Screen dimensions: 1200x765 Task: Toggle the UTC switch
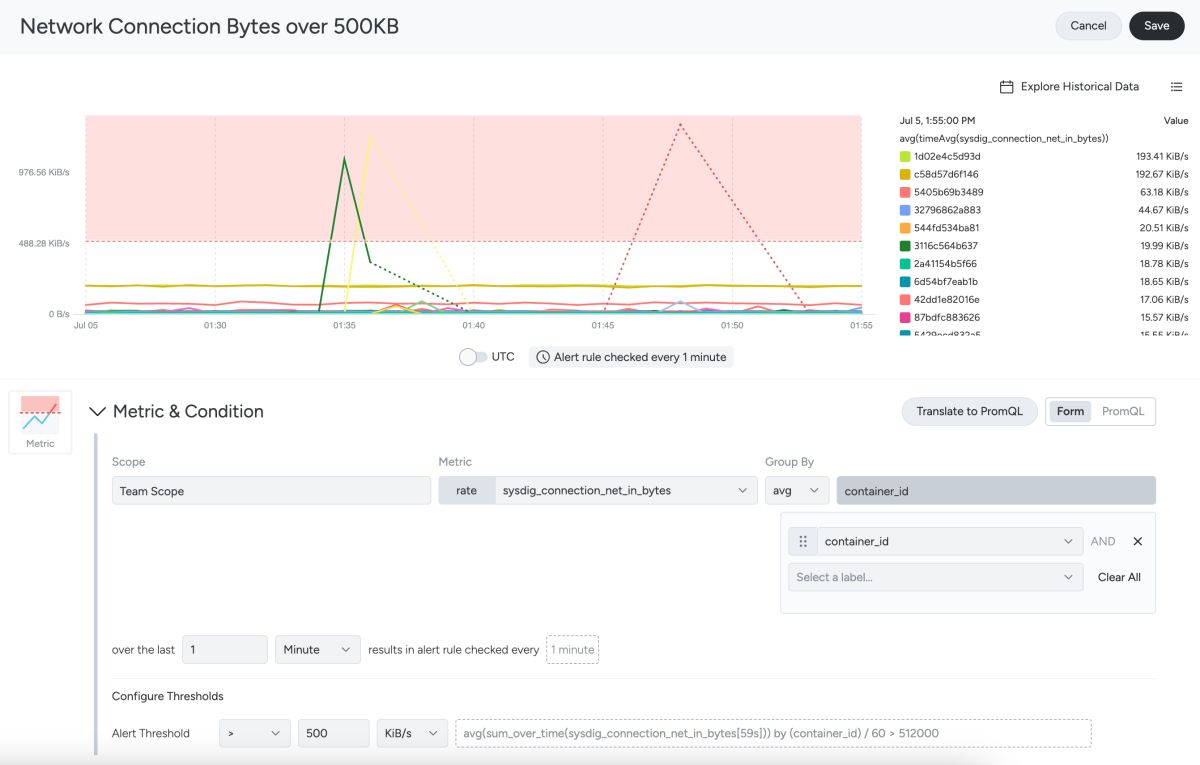pos(473,357)
